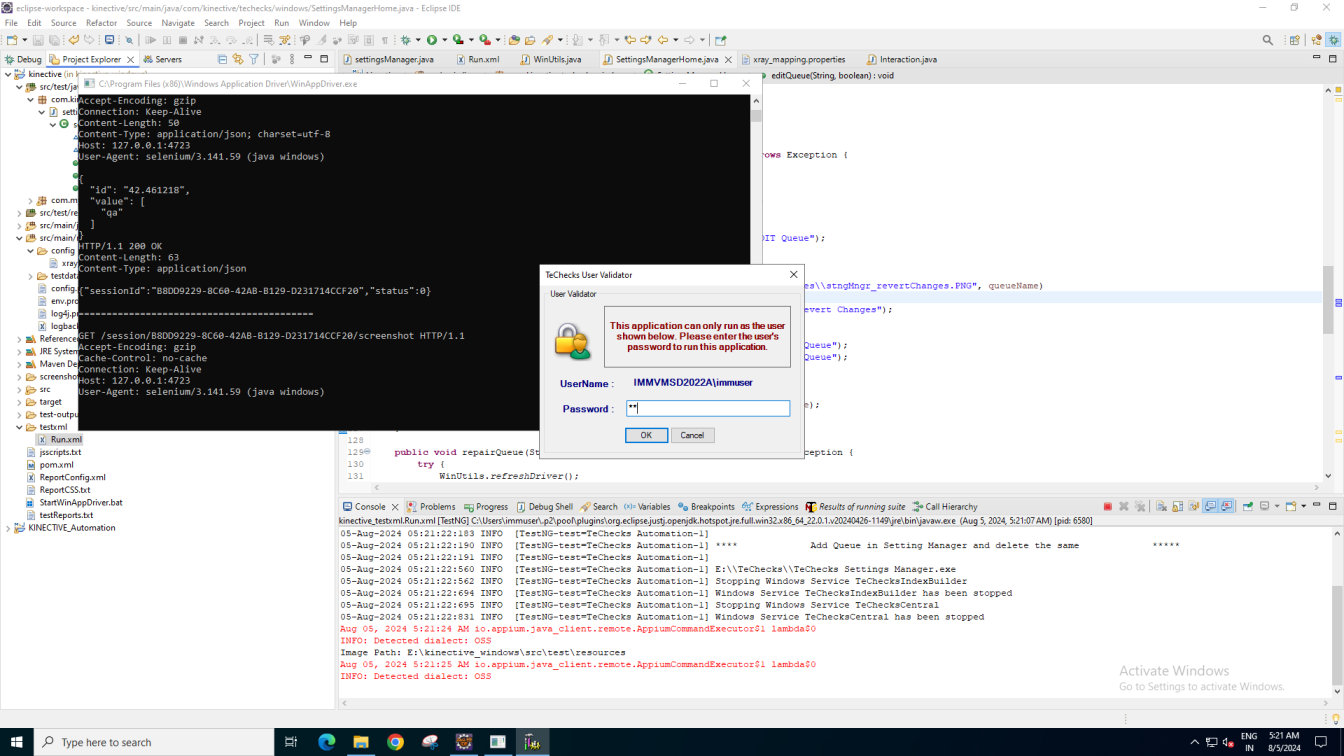Click Collapse All in Project Explorer

tap(222, 60)
